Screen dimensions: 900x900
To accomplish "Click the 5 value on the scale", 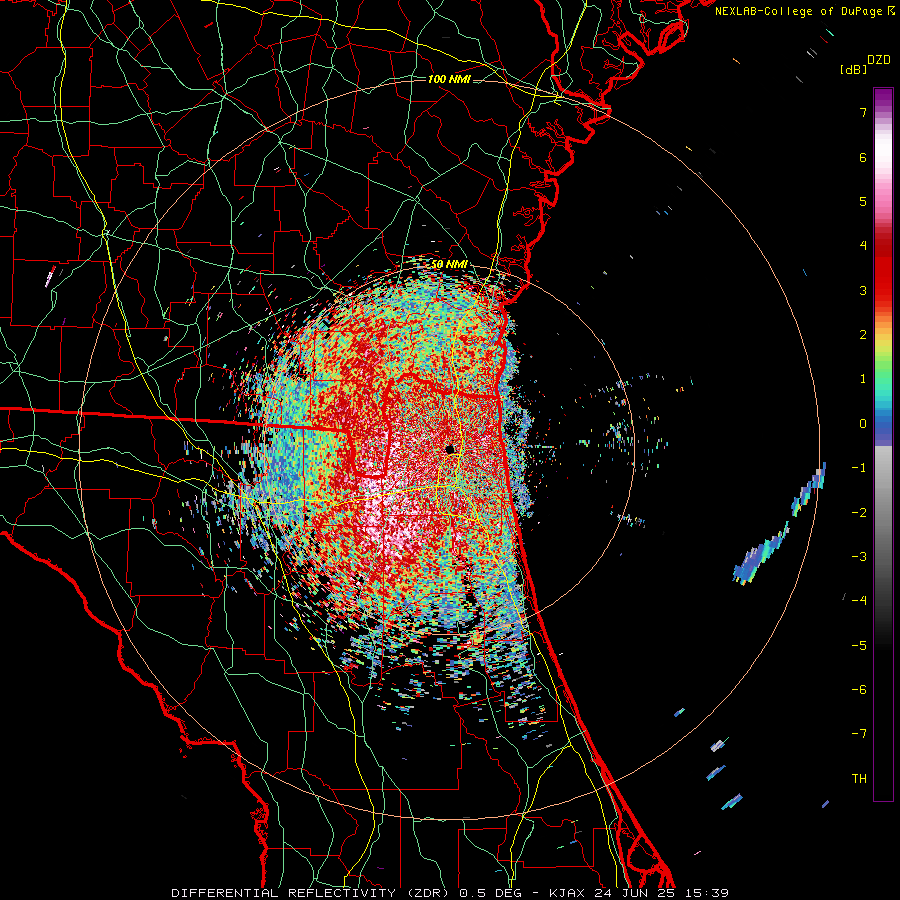I will (863, 201).
